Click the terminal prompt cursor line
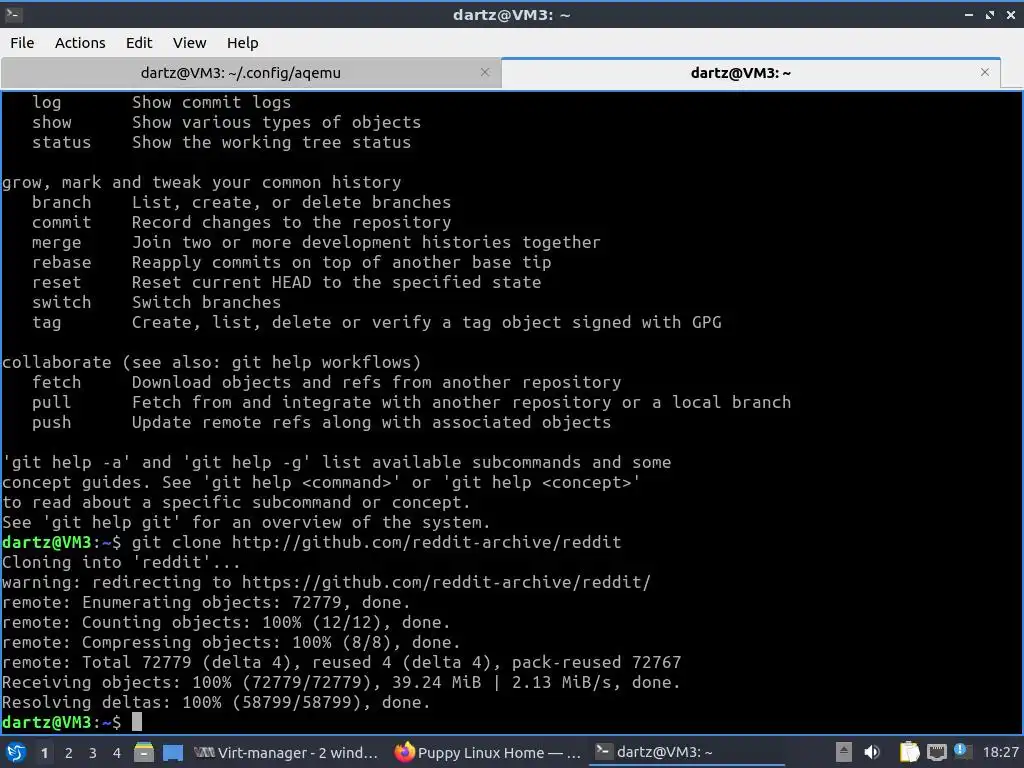 pos(72,722)
